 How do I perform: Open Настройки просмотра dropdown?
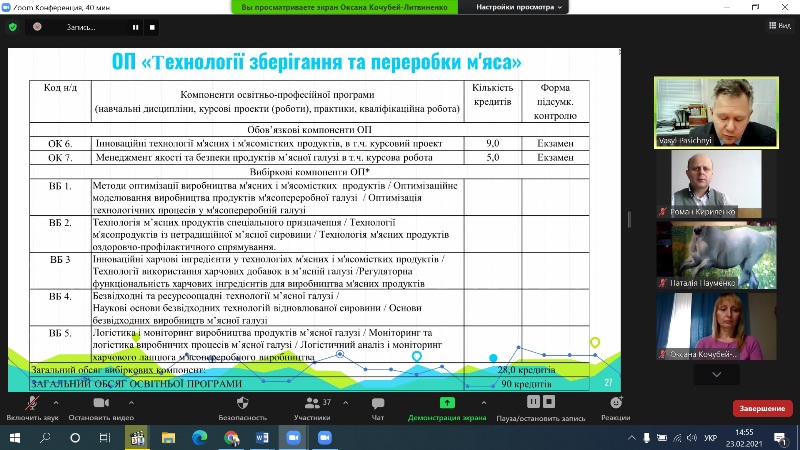coord(518,7)
